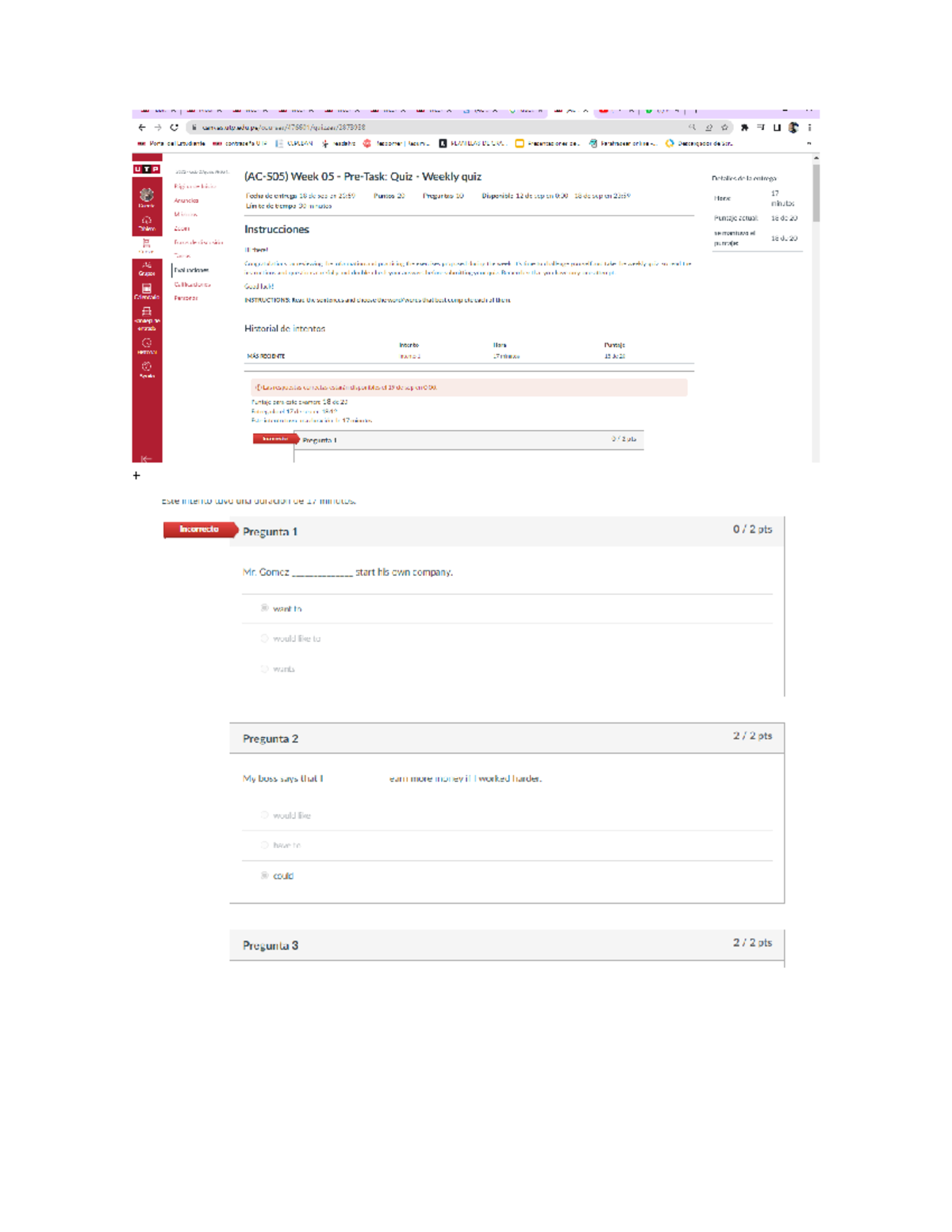Click the page vertical scrollbar thumb
This screenshot has height=1232, width=952.
click(816, 193)
